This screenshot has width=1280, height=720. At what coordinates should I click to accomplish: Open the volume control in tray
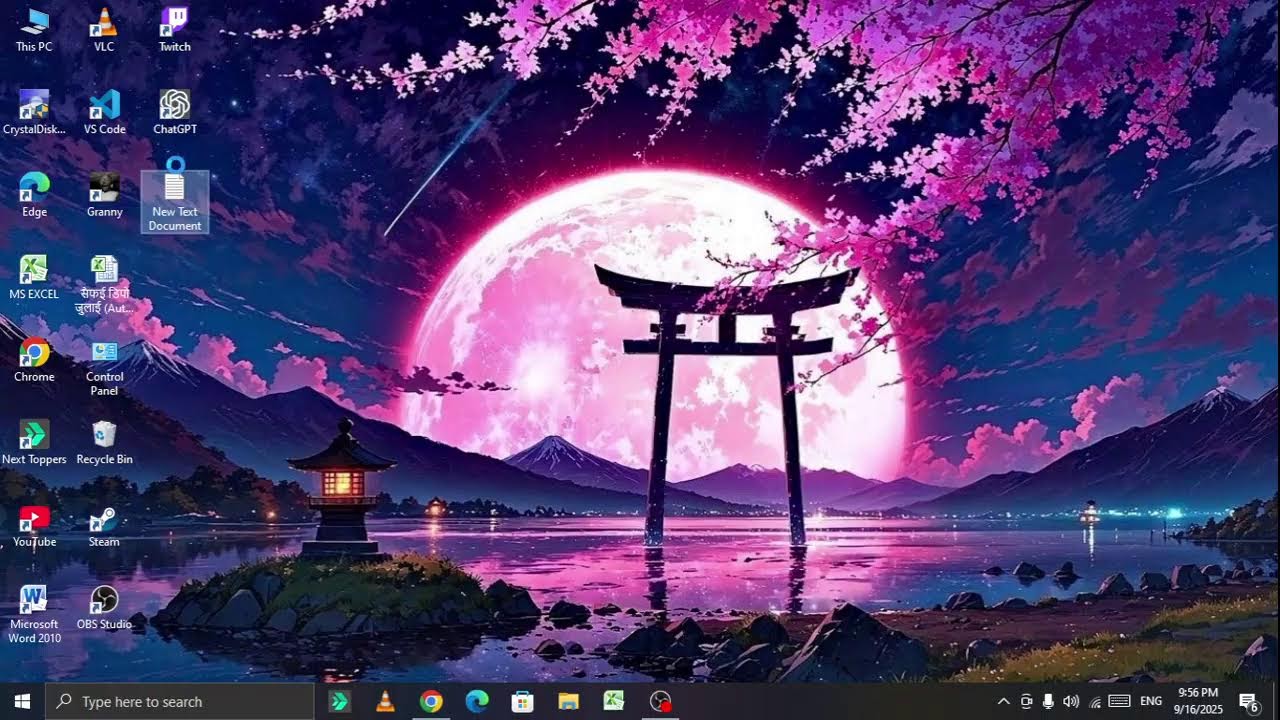pos(1071,701)
